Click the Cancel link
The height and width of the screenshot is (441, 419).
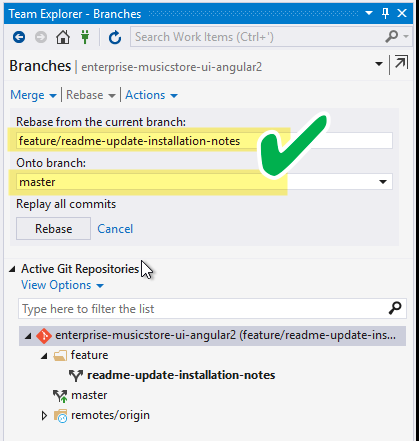tap(115, 229)
